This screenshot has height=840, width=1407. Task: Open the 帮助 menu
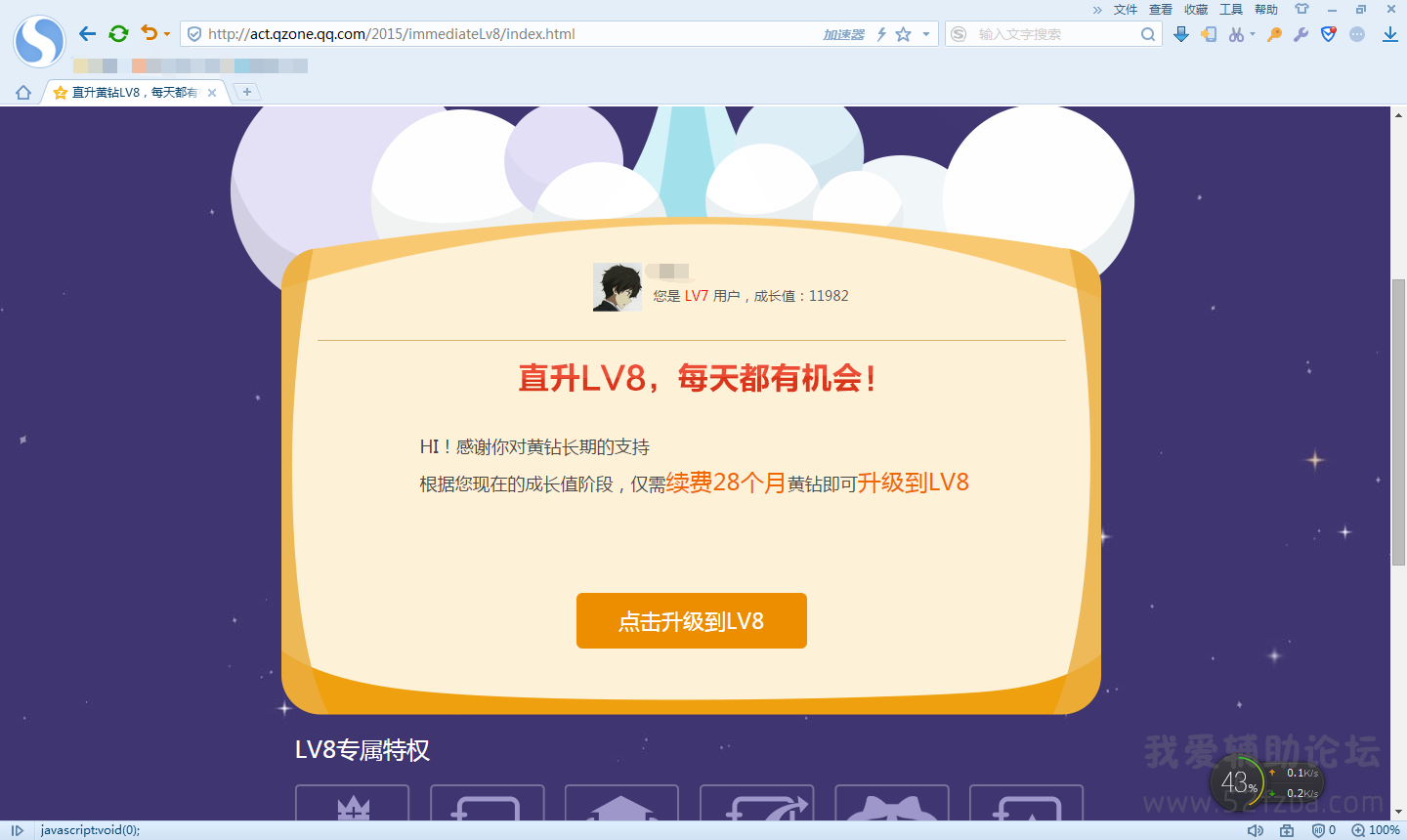click(x=1266, y=10)
